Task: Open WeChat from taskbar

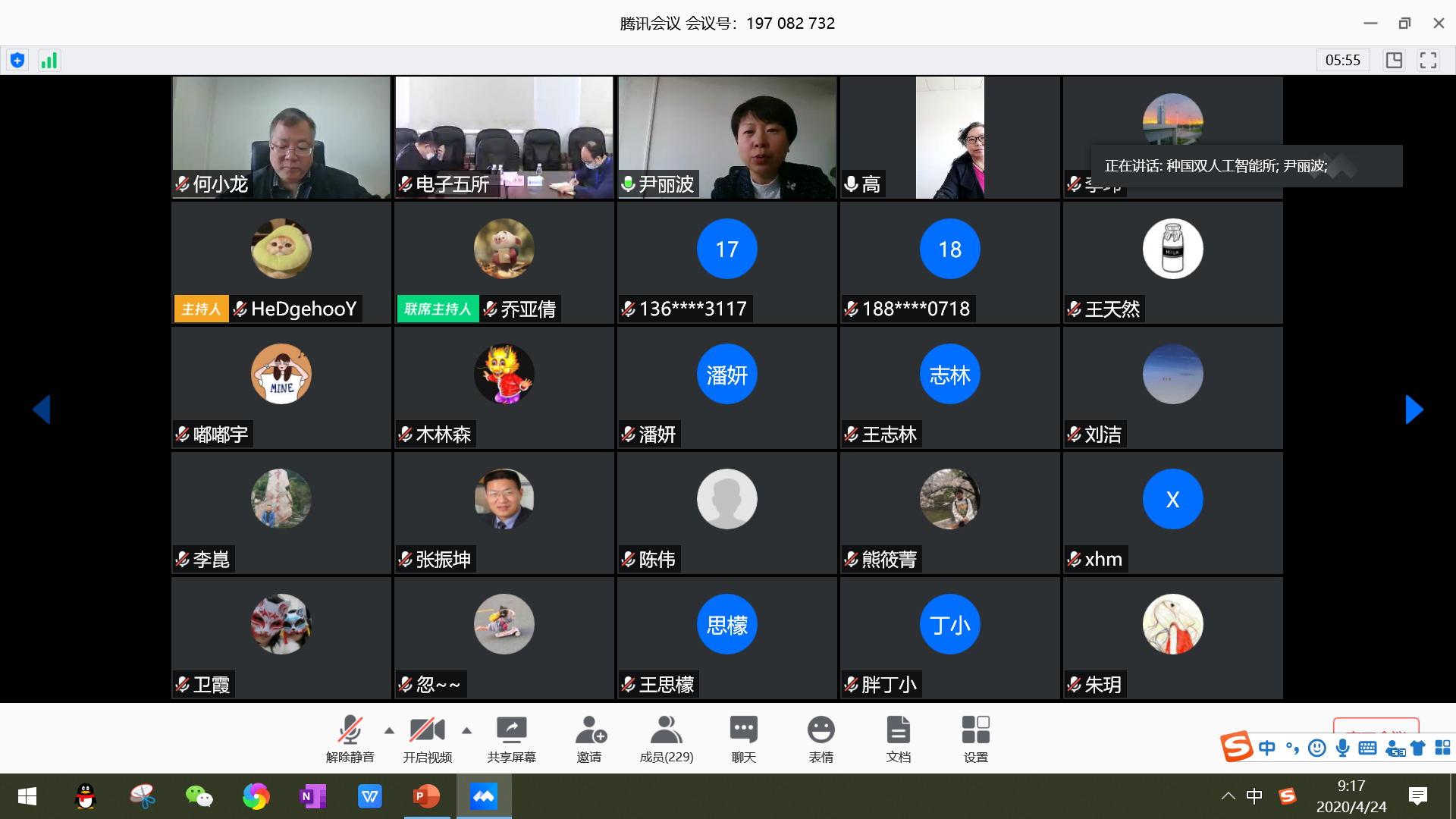Action: (x=199, y=796)
